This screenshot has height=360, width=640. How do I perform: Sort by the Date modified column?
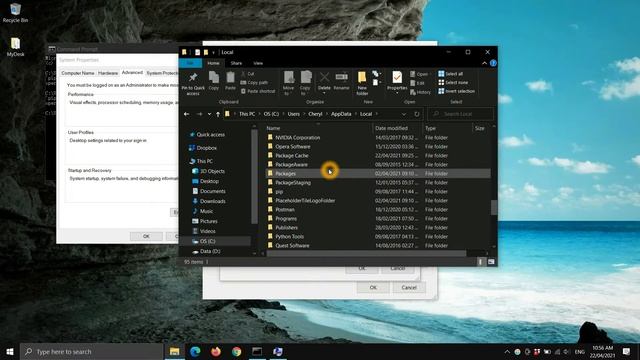coord(391,128)
